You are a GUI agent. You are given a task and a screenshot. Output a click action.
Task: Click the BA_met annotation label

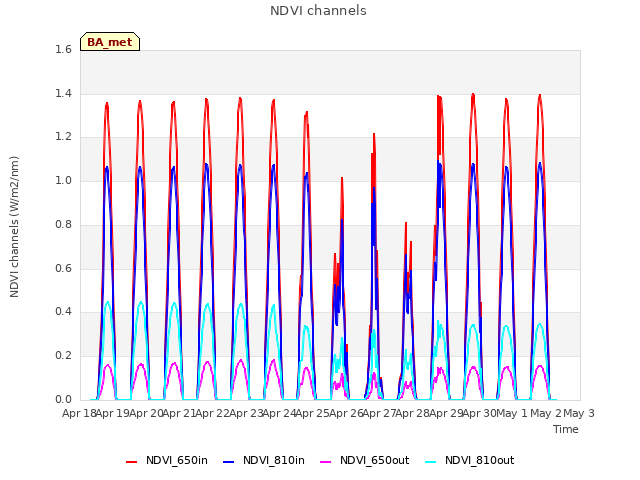(x=110, y=42)
